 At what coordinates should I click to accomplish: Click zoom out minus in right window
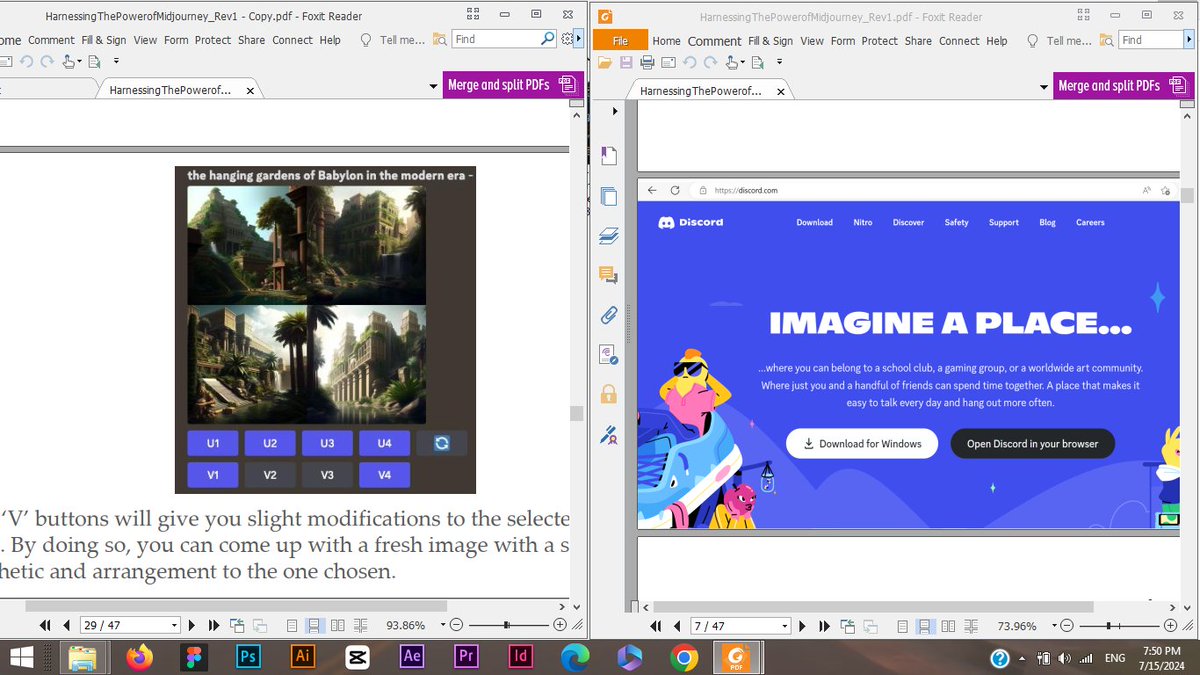[1068, 626]
